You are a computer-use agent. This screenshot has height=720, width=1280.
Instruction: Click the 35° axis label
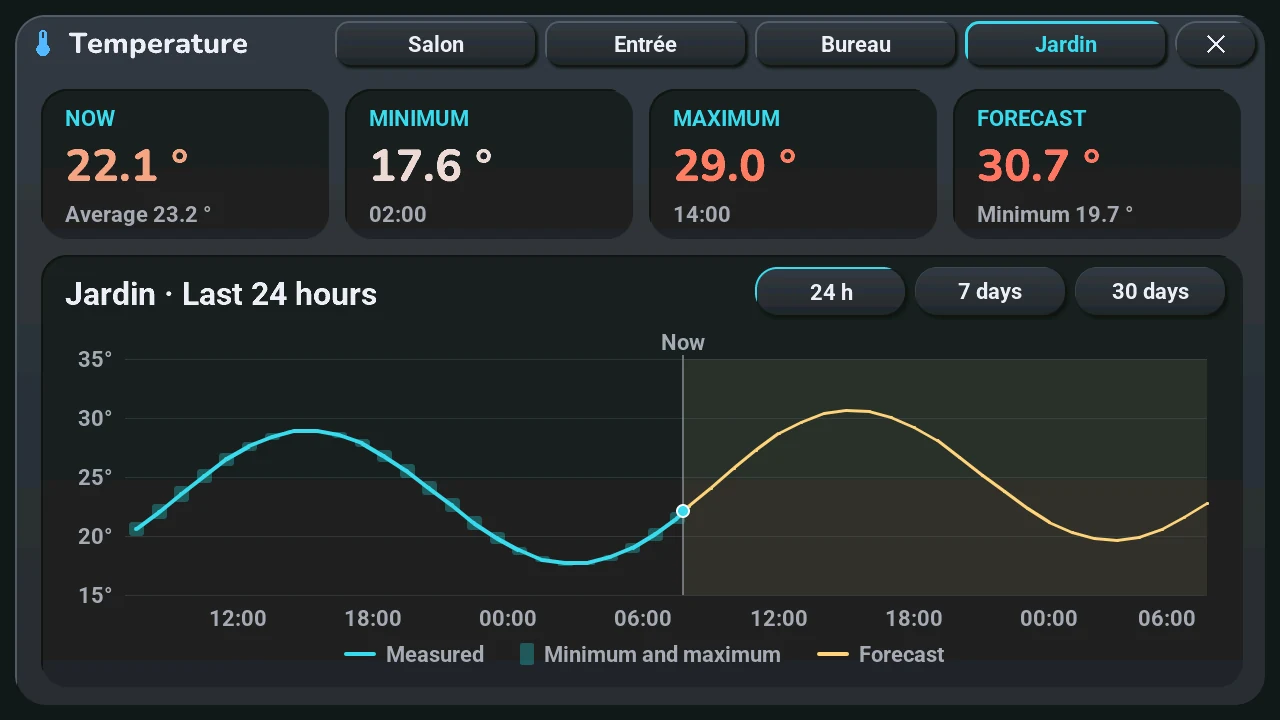click(x=95, y=360)
